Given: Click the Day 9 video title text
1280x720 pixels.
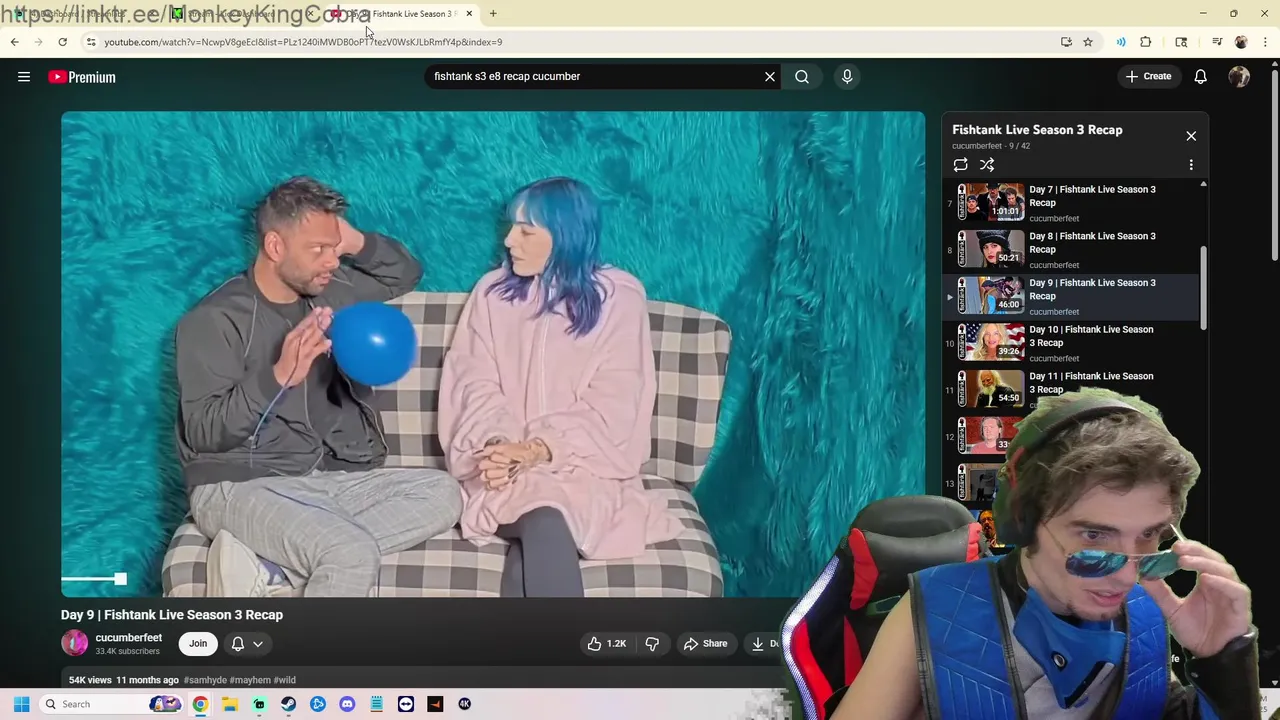Looking at the screenshot, I should (172, 615).
